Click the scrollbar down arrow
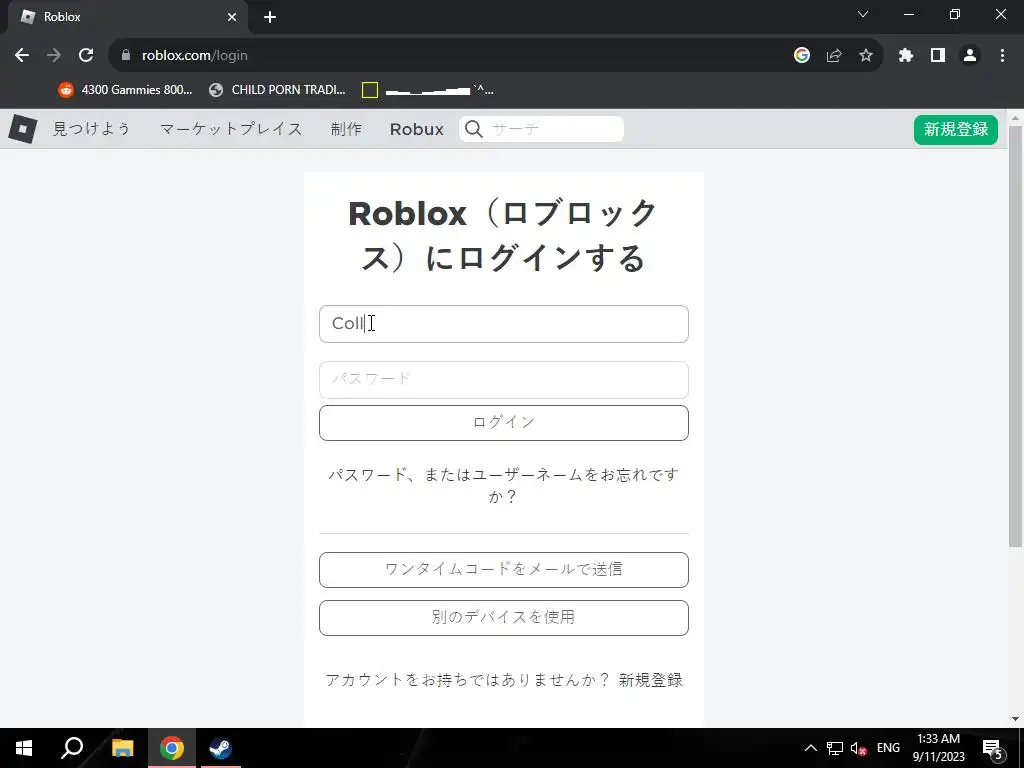Image resolution: width=1024 pixels, height=768 pixels. coord(1015,719)
